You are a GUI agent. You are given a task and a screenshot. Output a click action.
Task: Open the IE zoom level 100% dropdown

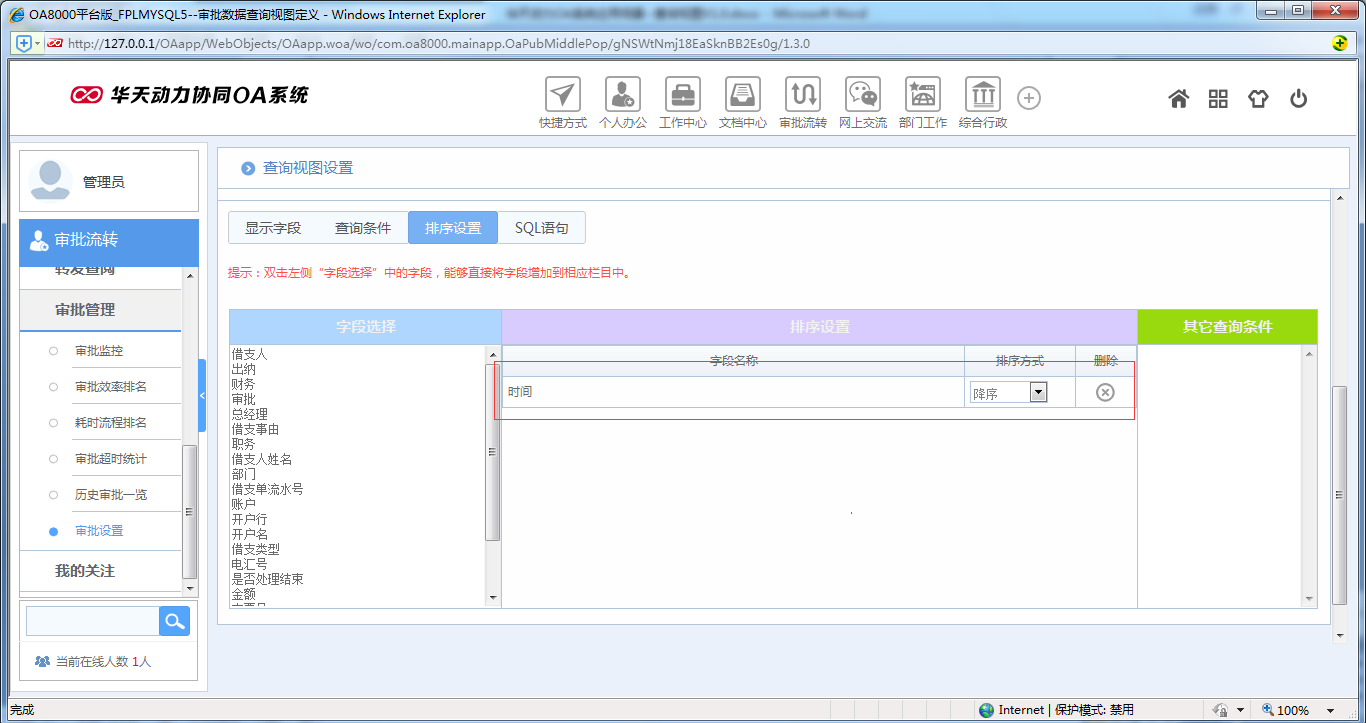tap(1331, 710)
